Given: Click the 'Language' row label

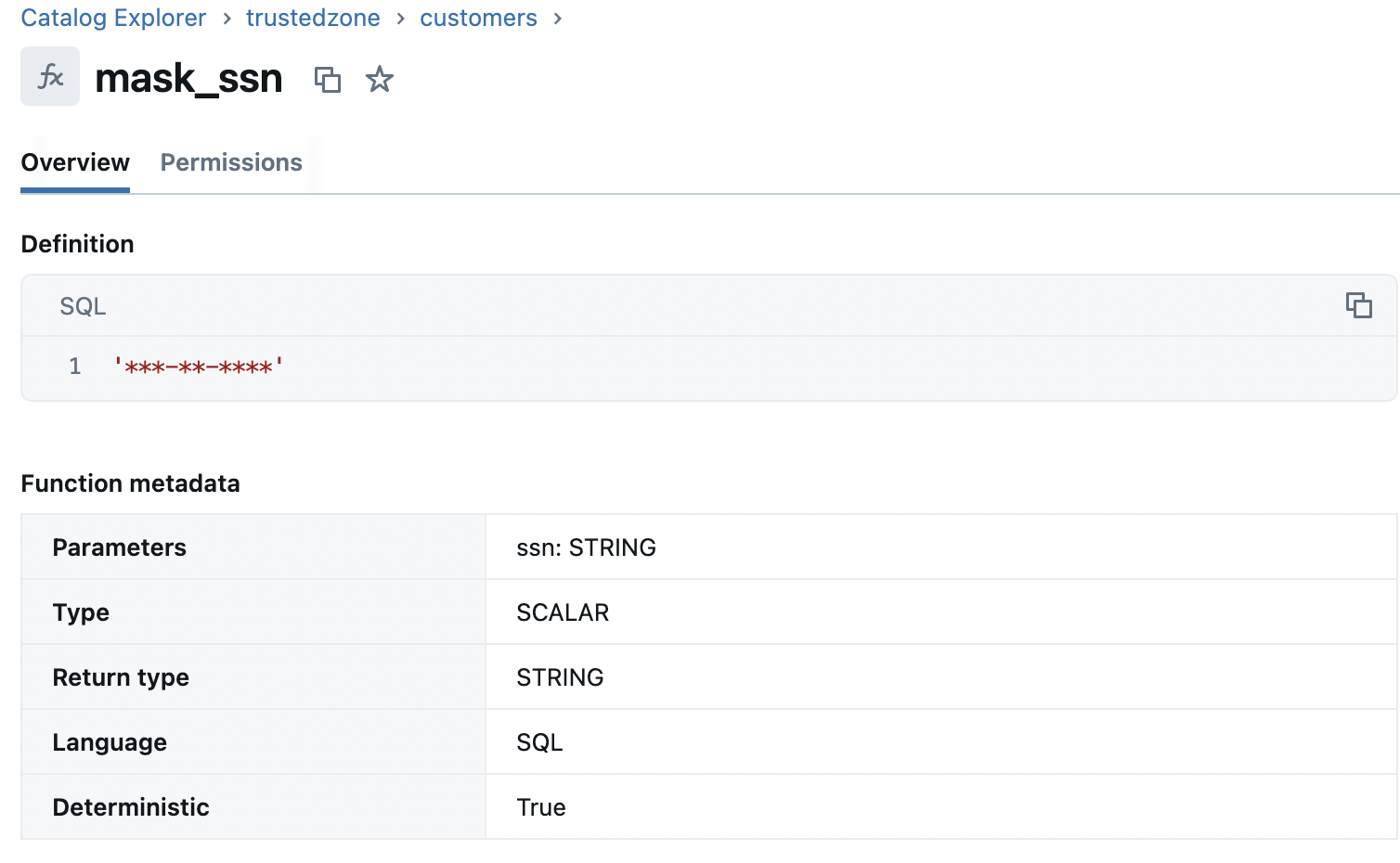Looking at the screenshot, I should tap(110, 742).
